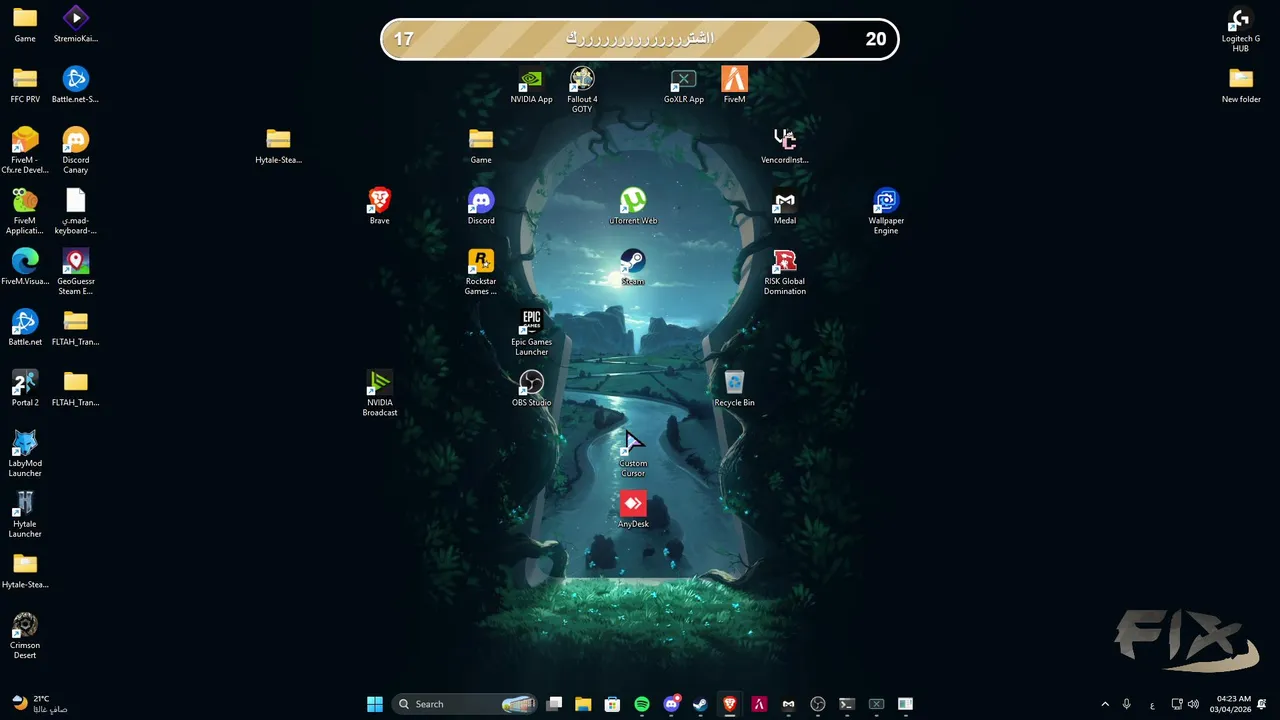This screenshot has height=720, width=1280.
Task: Switch to Discord in the taskbar
Action: click(672, 704)
